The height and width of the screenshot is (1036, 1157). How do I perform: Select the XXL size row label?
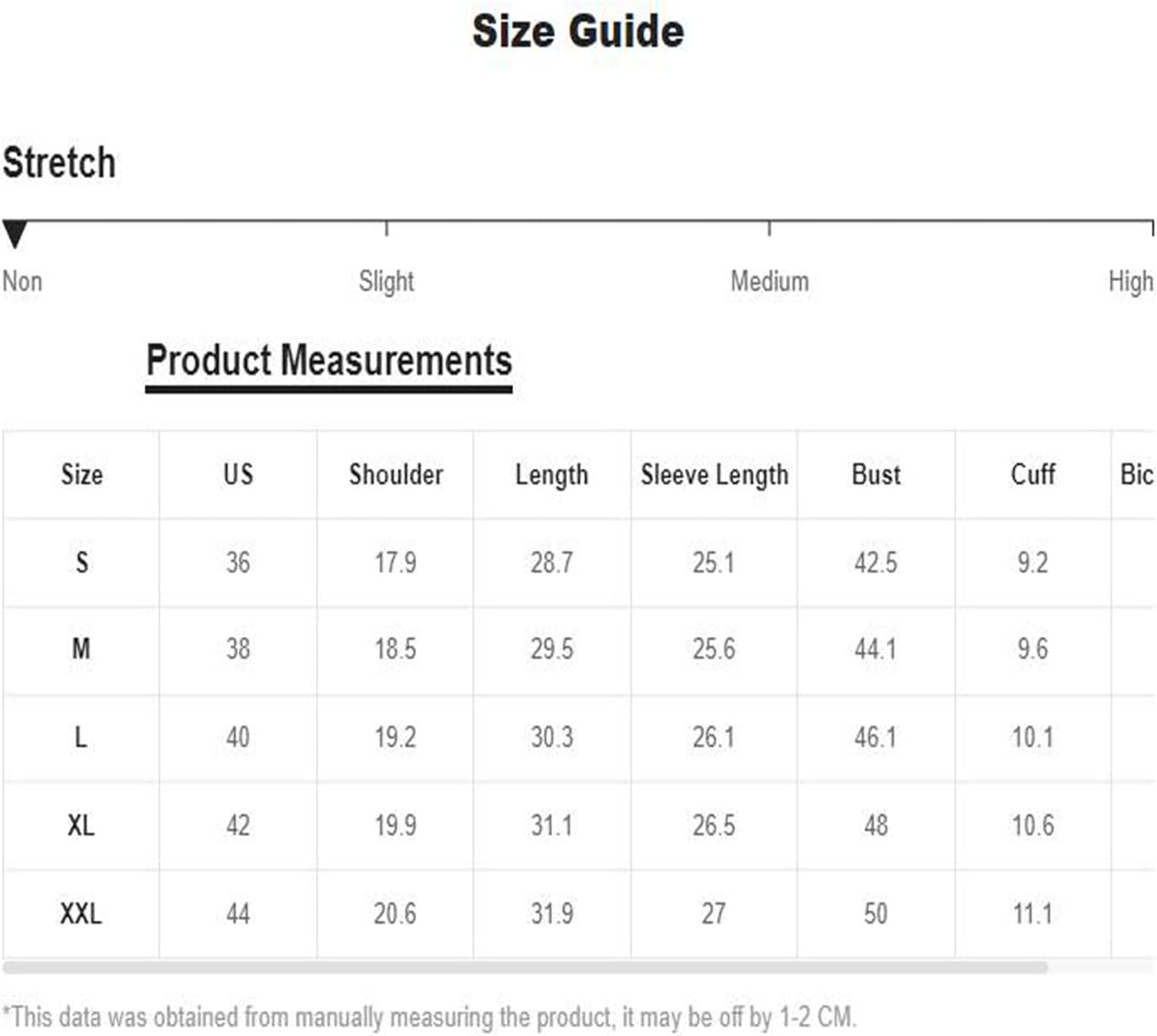tap(80, 913)
